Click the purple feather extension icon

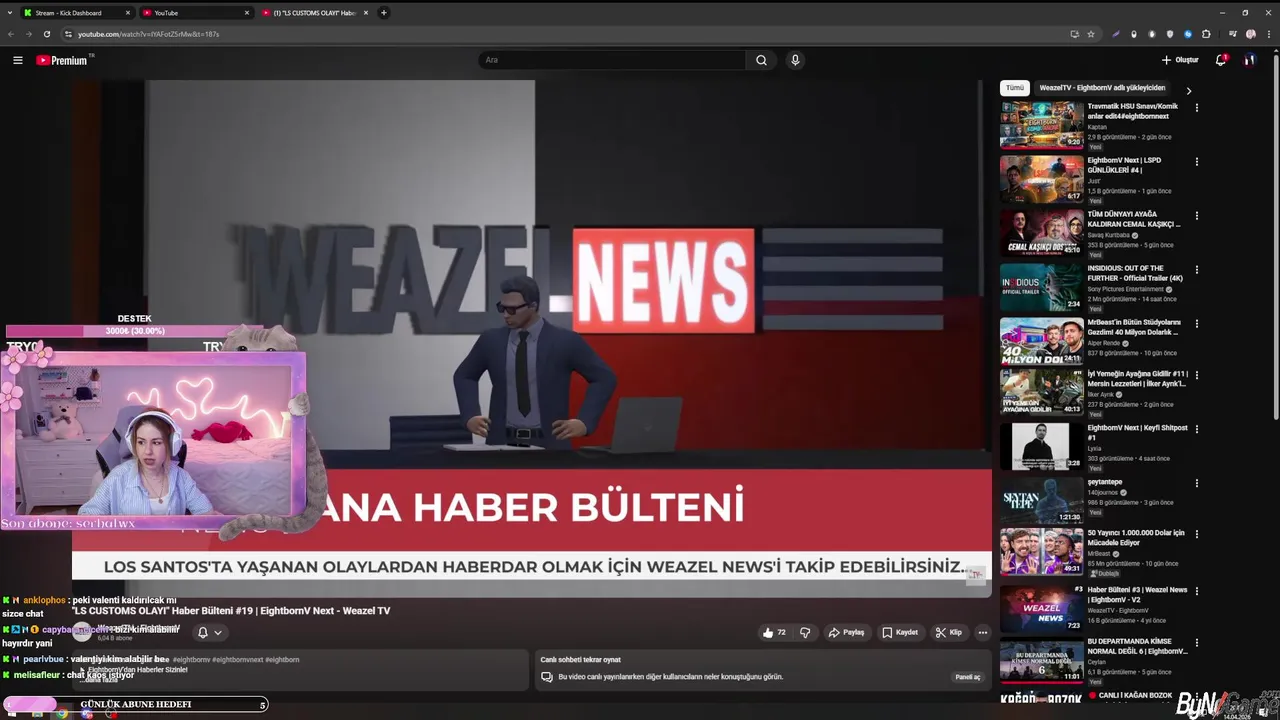tap(1116, 34)
